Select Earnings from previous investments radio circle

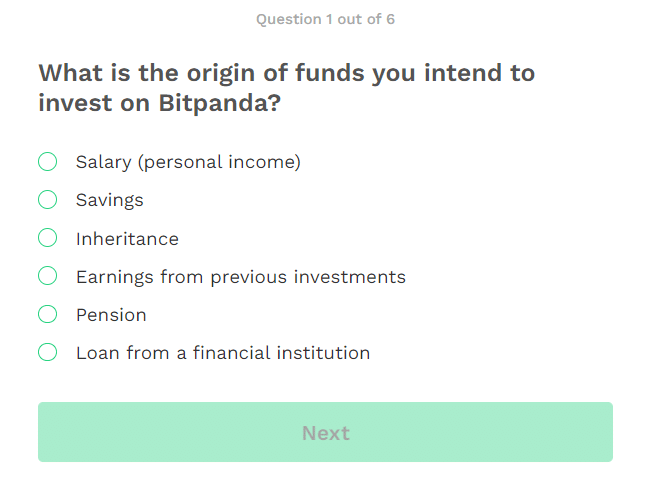tap(48, 276)
